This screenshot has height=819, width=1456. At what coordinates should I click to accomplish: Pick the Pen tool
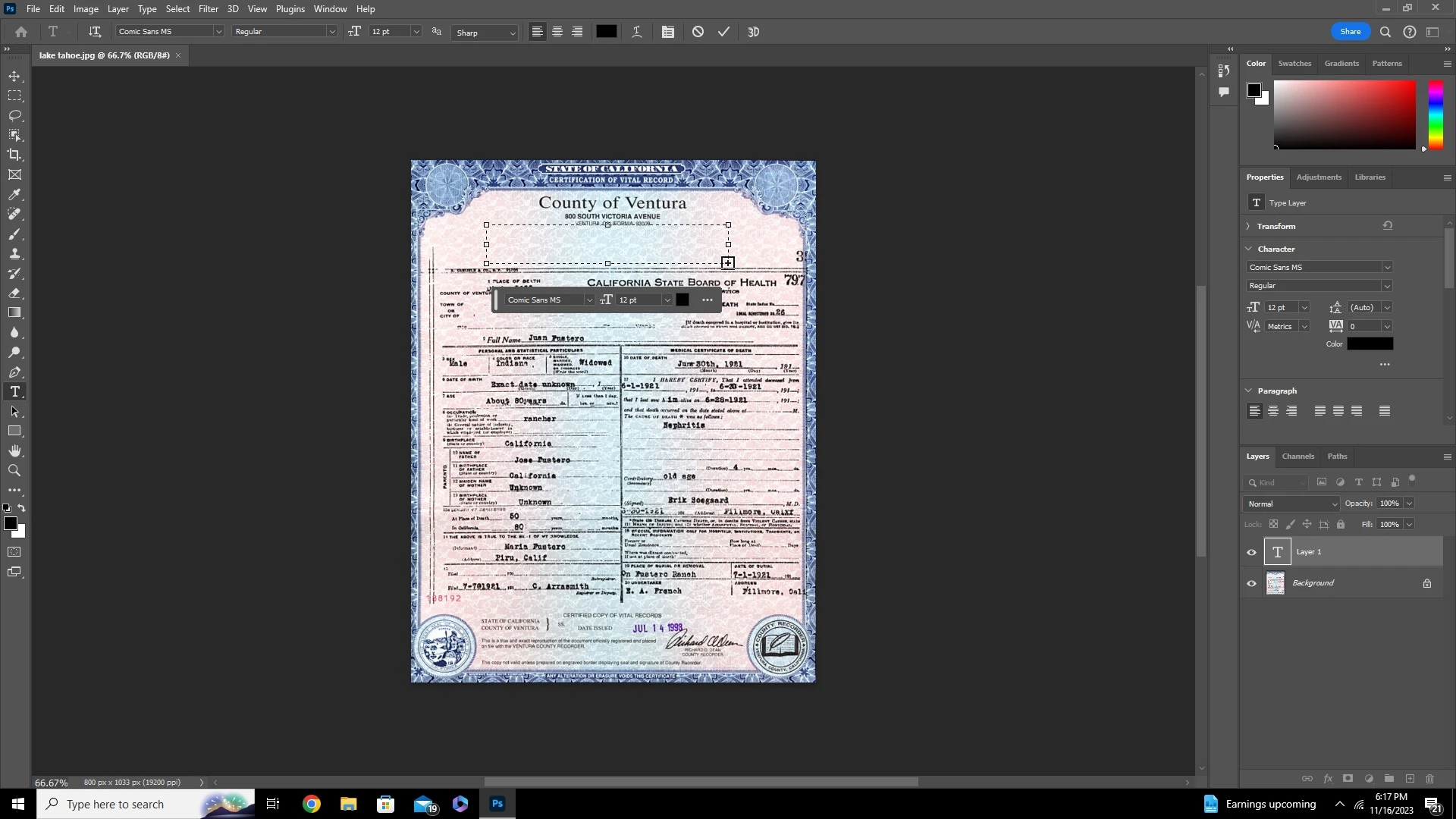click(x=14, y=372)
